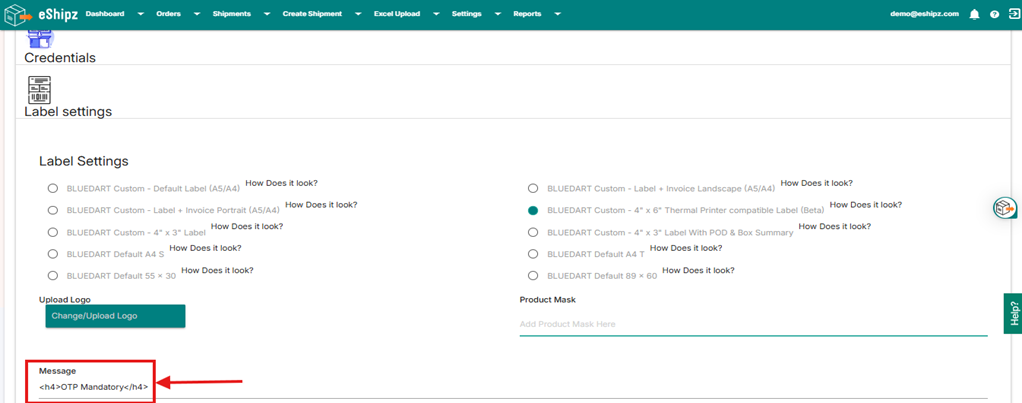The width and height of the screenshot is (1022, 403).
Task: Open the Create Shipment menu
Action: click(x=312, y=14)
